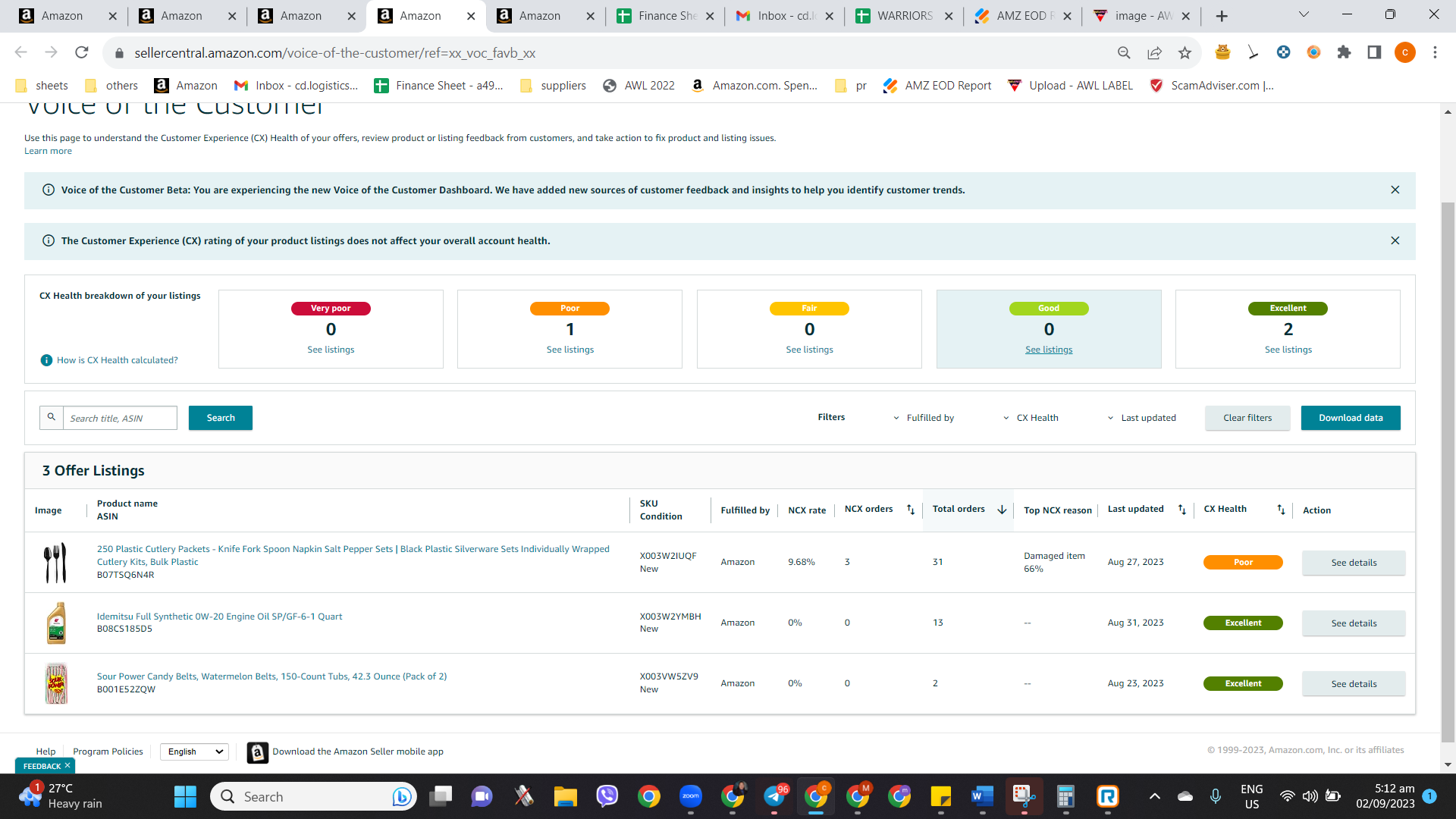
Task: Switch to the image - AWL tab
Action: click(x=1142, y=16)
